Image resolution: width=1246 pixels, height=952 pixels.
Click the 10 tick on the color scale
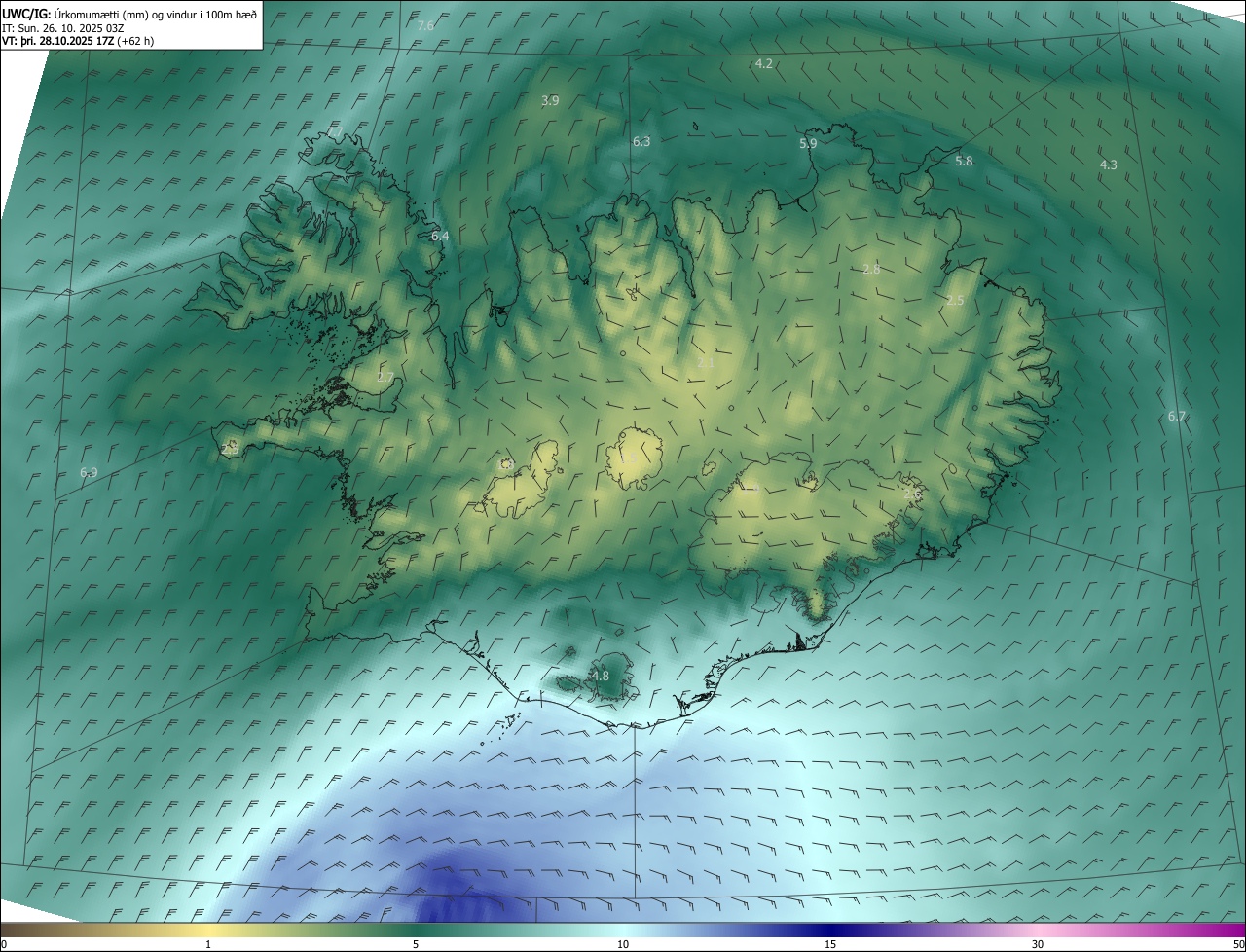click(x=623, y=944)
